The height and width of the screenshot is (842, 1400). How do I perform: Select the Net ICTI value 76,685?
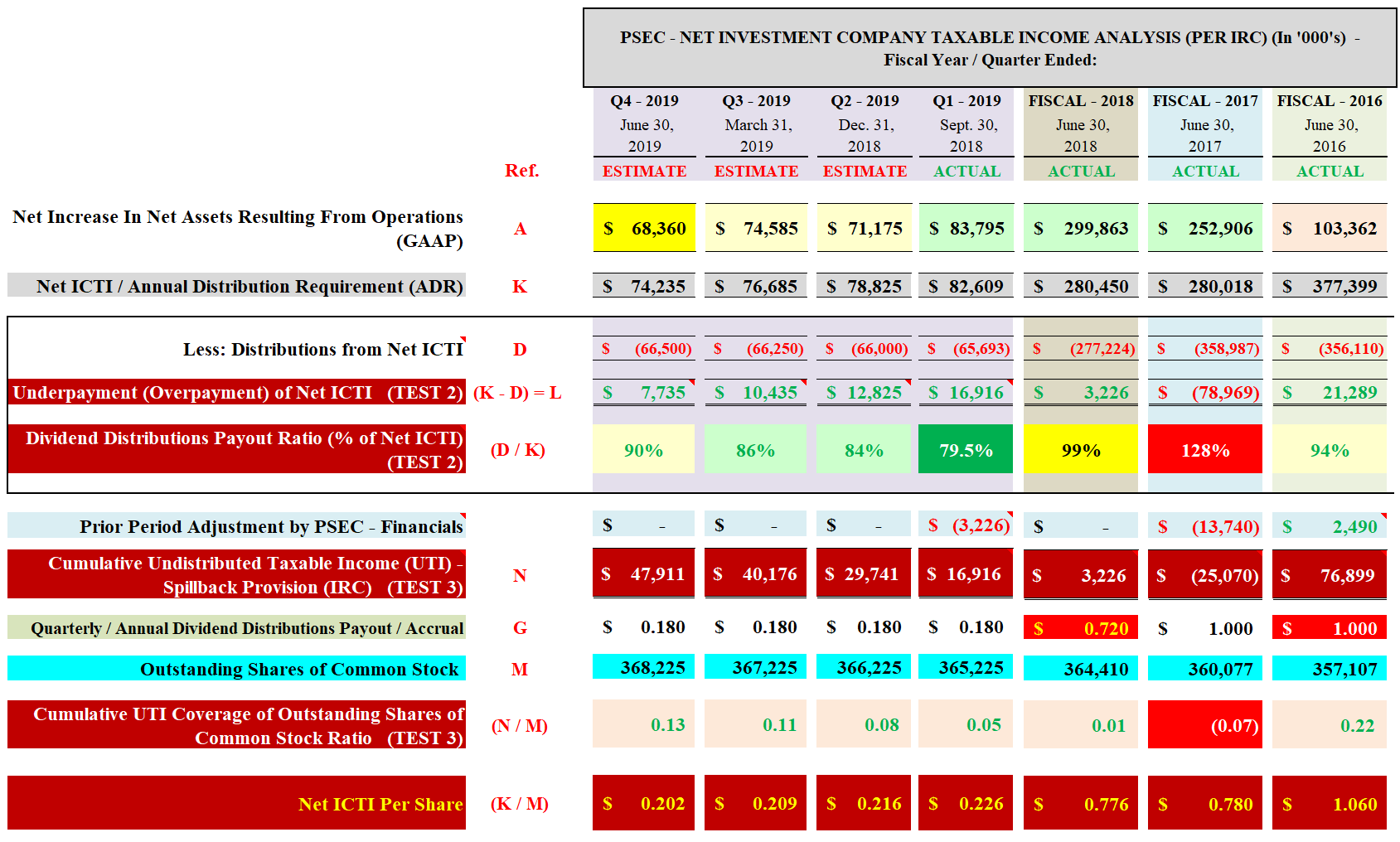pos(756,286)
